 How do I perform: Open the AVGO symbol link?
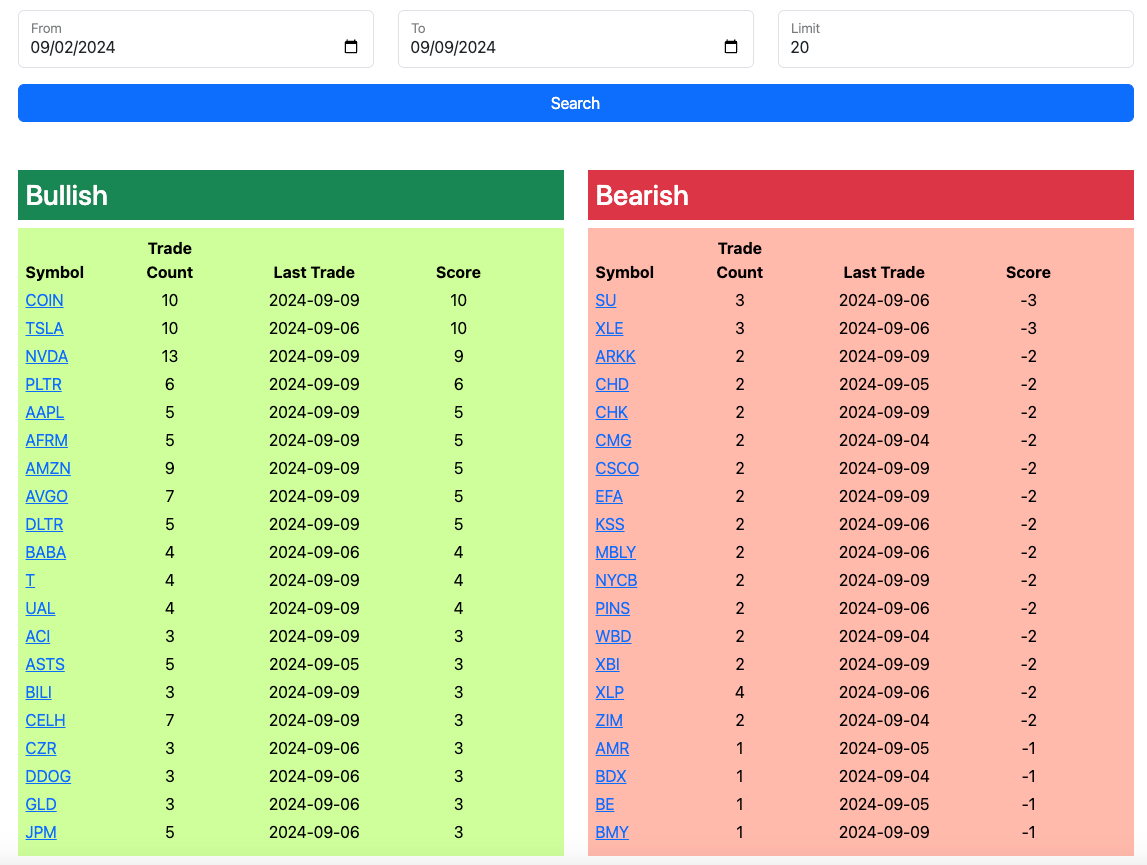point(47,496)
